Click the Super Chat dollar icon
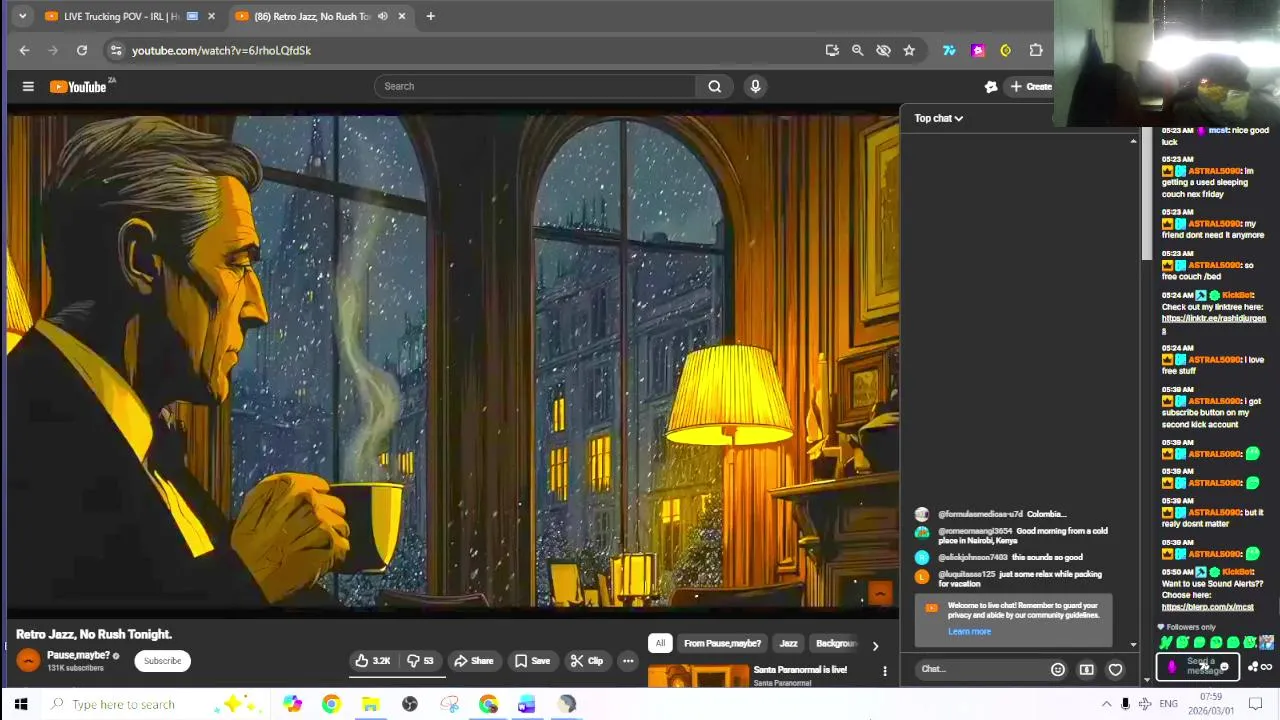The width and height of the screenshot is (1280, 720). [1086, 670]
